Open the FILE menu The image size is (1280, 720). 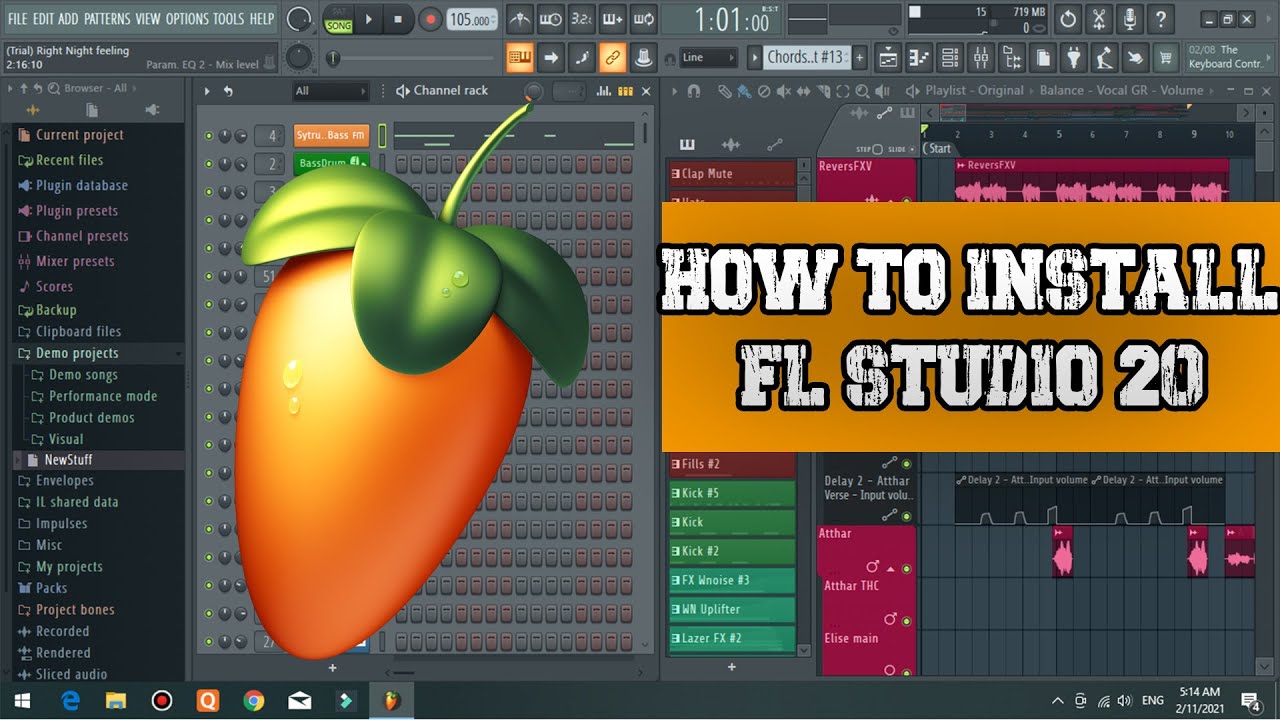[x=18, y=19]
